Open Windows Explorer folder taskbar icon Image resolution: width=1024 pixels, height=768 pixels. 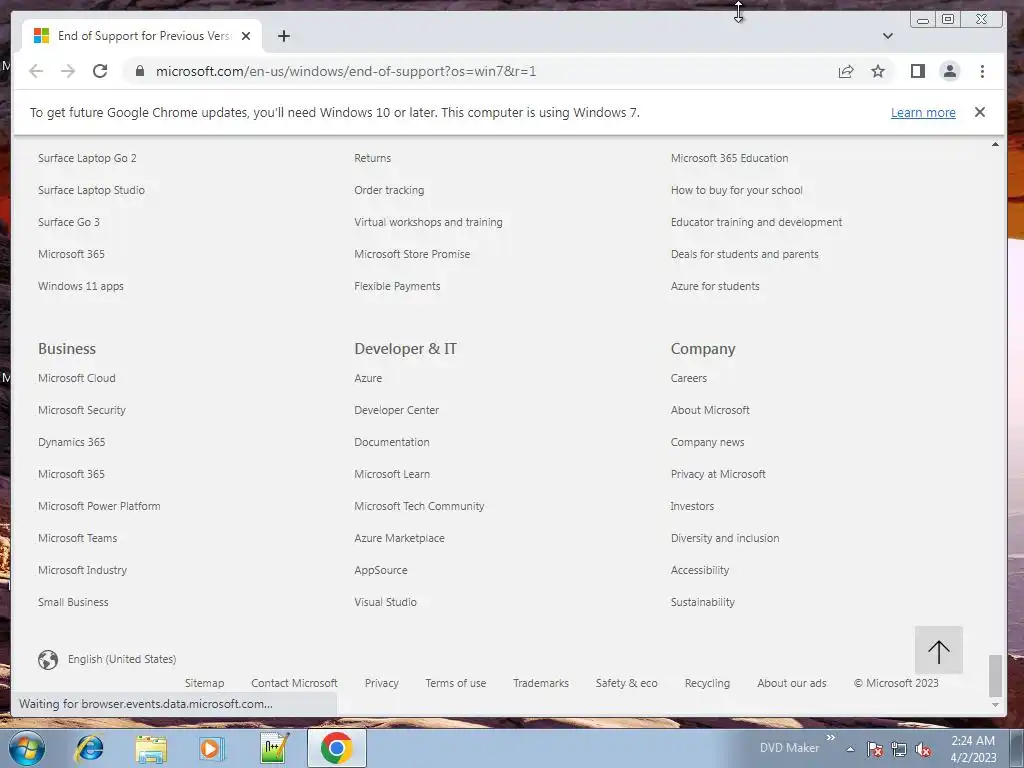click(x=151, y=748)
